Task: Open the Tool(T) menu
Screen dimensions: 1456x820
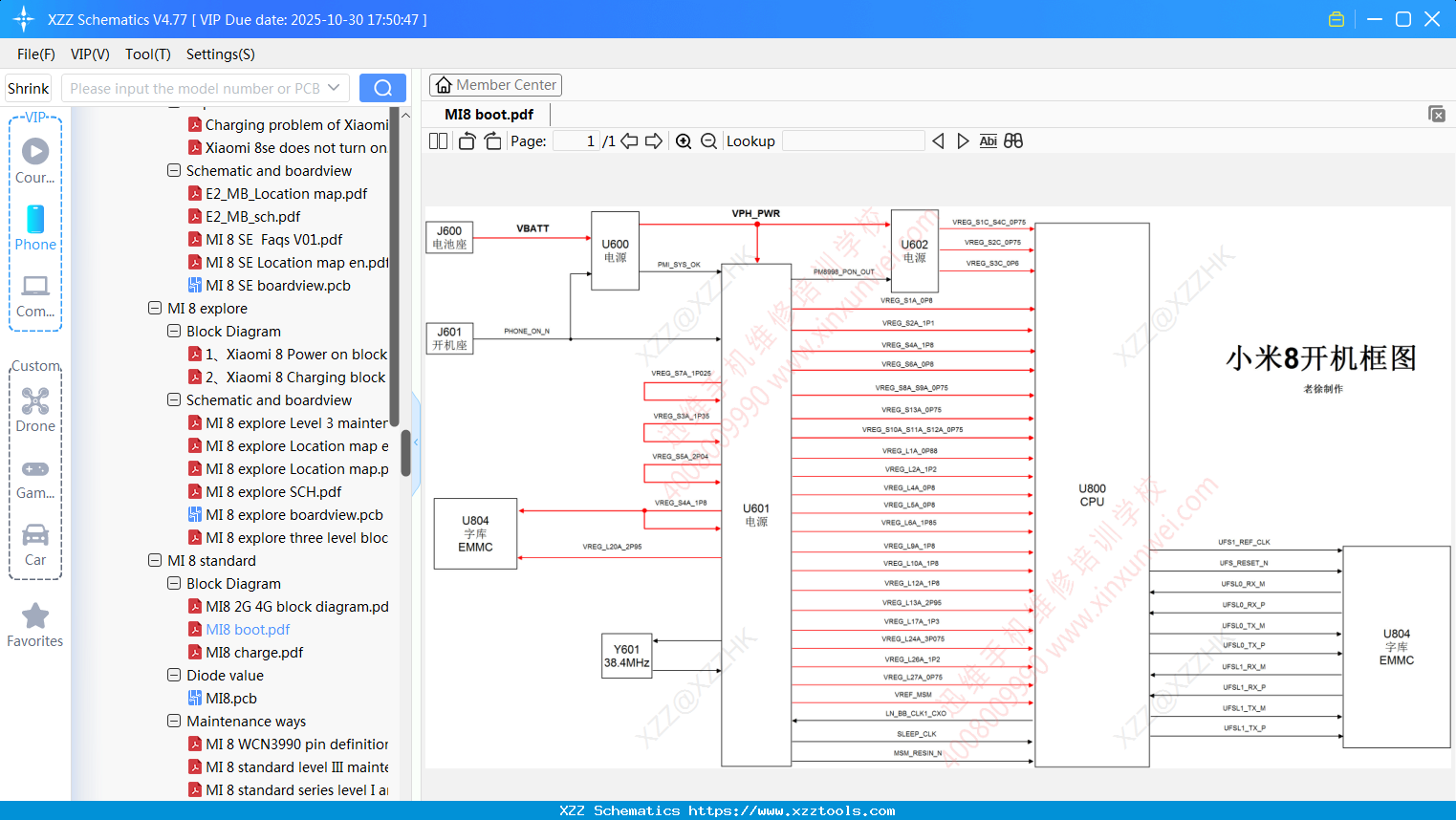Action: point(148,54)
